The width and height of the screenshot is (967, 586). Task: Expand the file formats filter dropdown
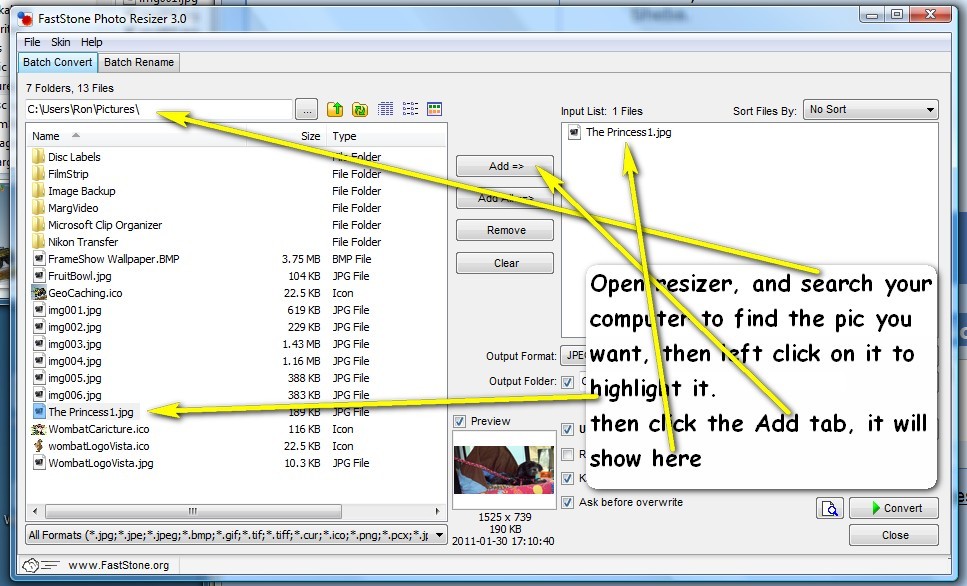coord(439,536)
